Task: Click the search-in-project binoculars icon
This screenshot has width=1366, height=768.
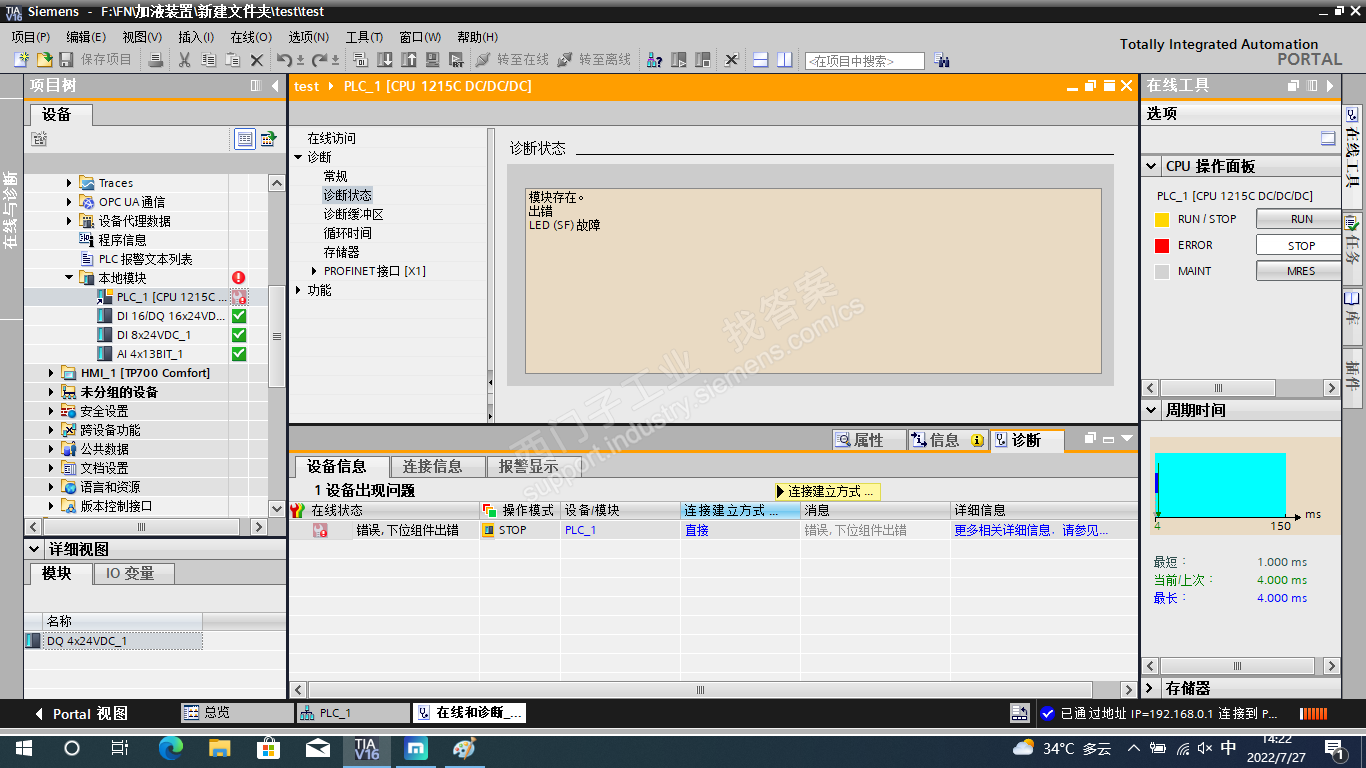Action: (941, 60)
